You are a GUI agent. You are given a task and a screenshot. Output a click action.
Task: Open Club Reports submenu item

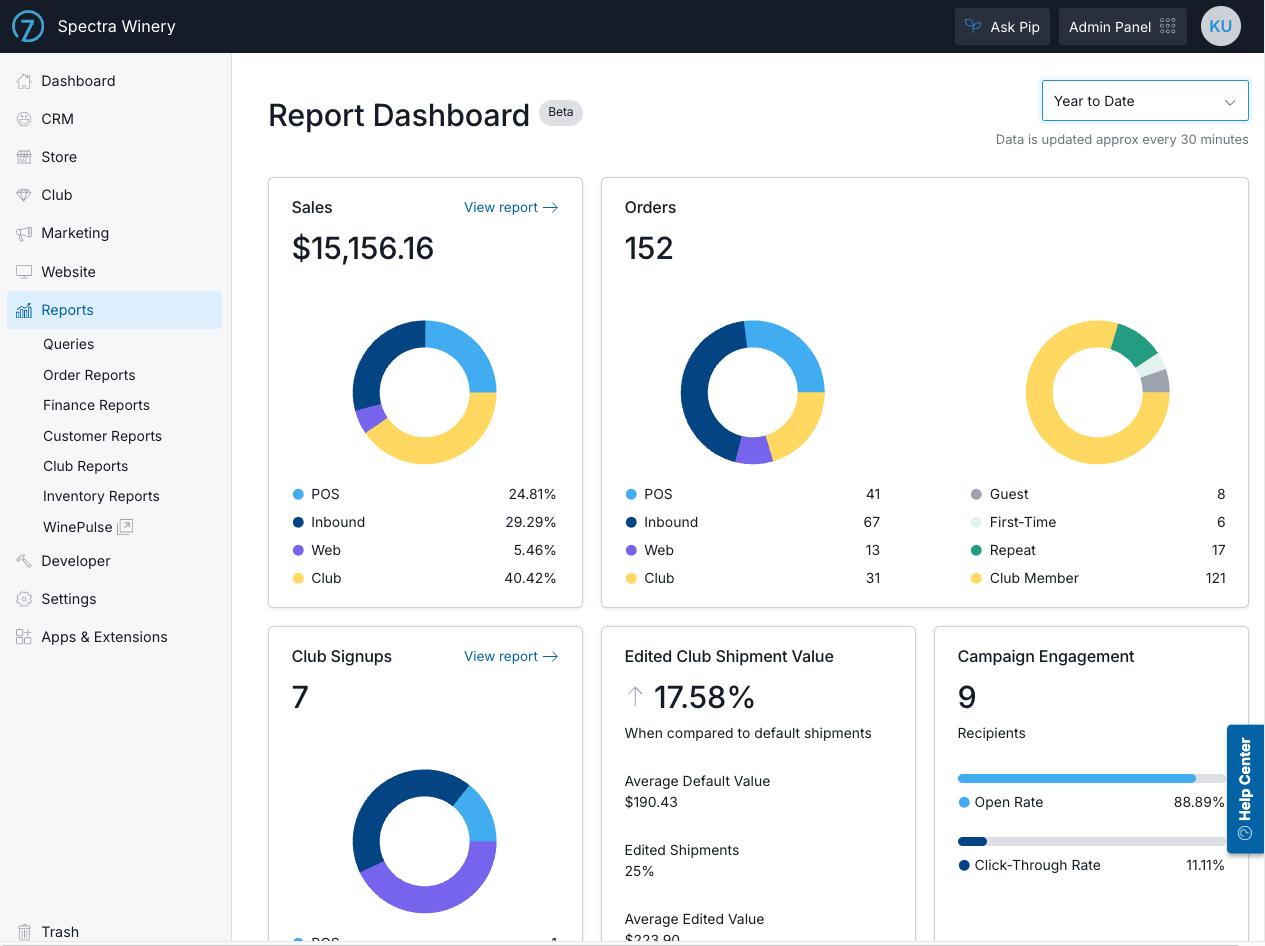(85, 466)
